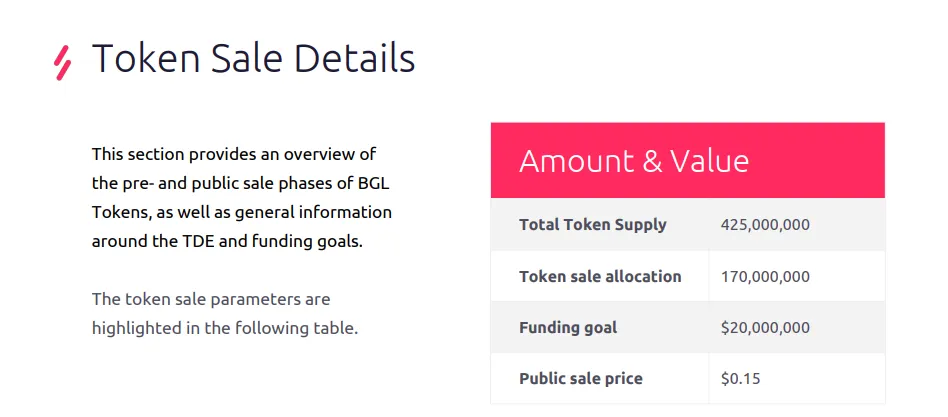Select the $0.15 price value

coord(740,379)
